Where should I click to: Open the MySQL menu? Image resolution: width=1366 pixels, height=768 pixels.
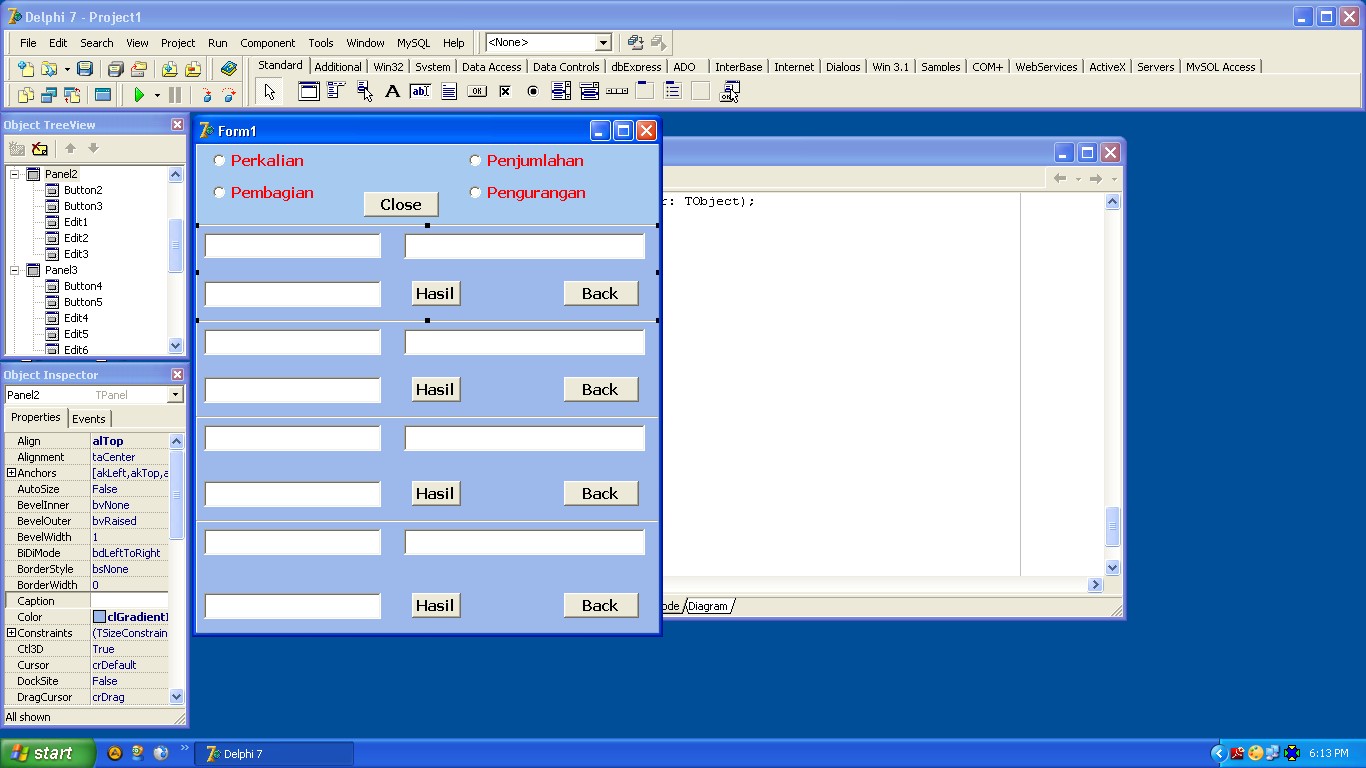tap(413, 43)
